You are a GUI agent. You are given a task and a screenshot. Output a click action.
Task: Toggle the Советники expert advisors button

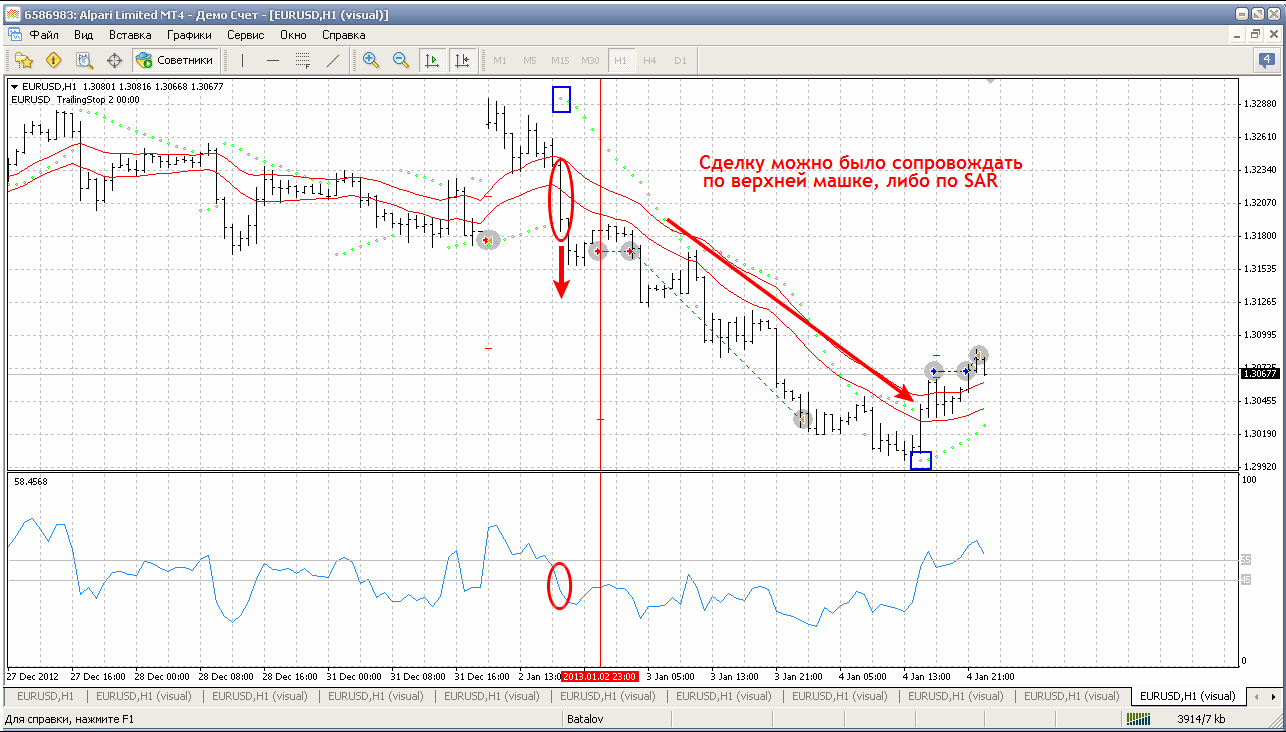[176, 60]
